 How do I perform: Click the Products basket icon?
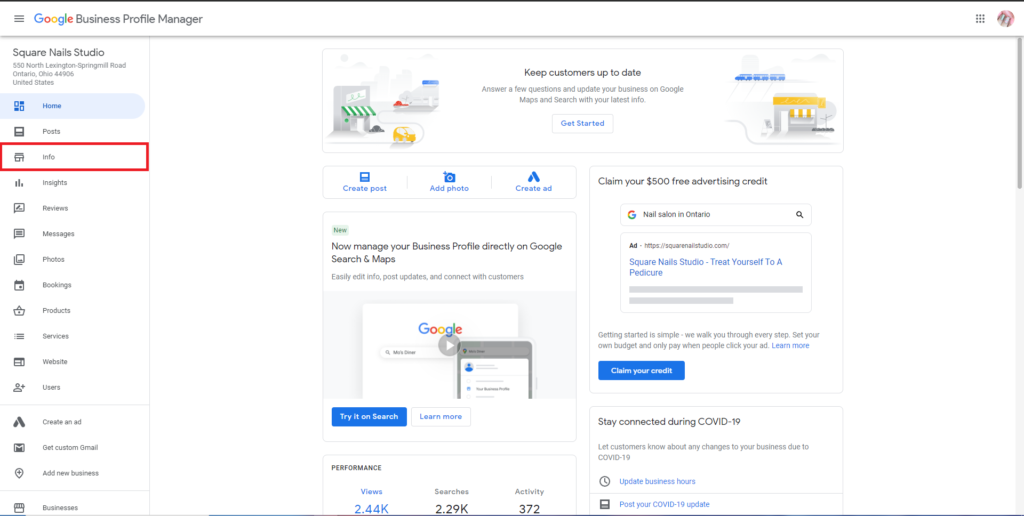coord(19,310)
